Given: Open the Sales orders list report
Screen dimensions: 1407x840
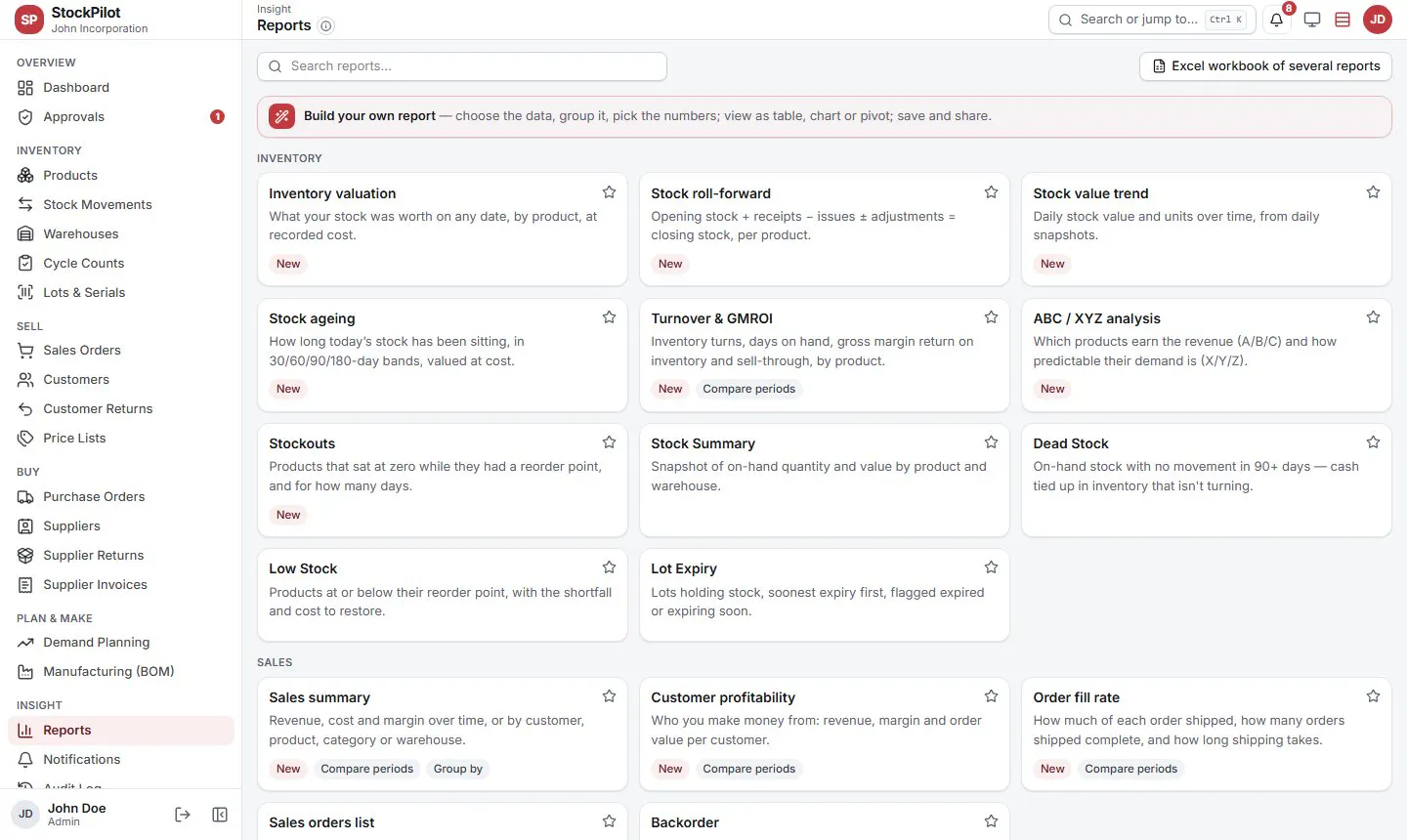Looking at the screenshot, I should coord(443,821).
